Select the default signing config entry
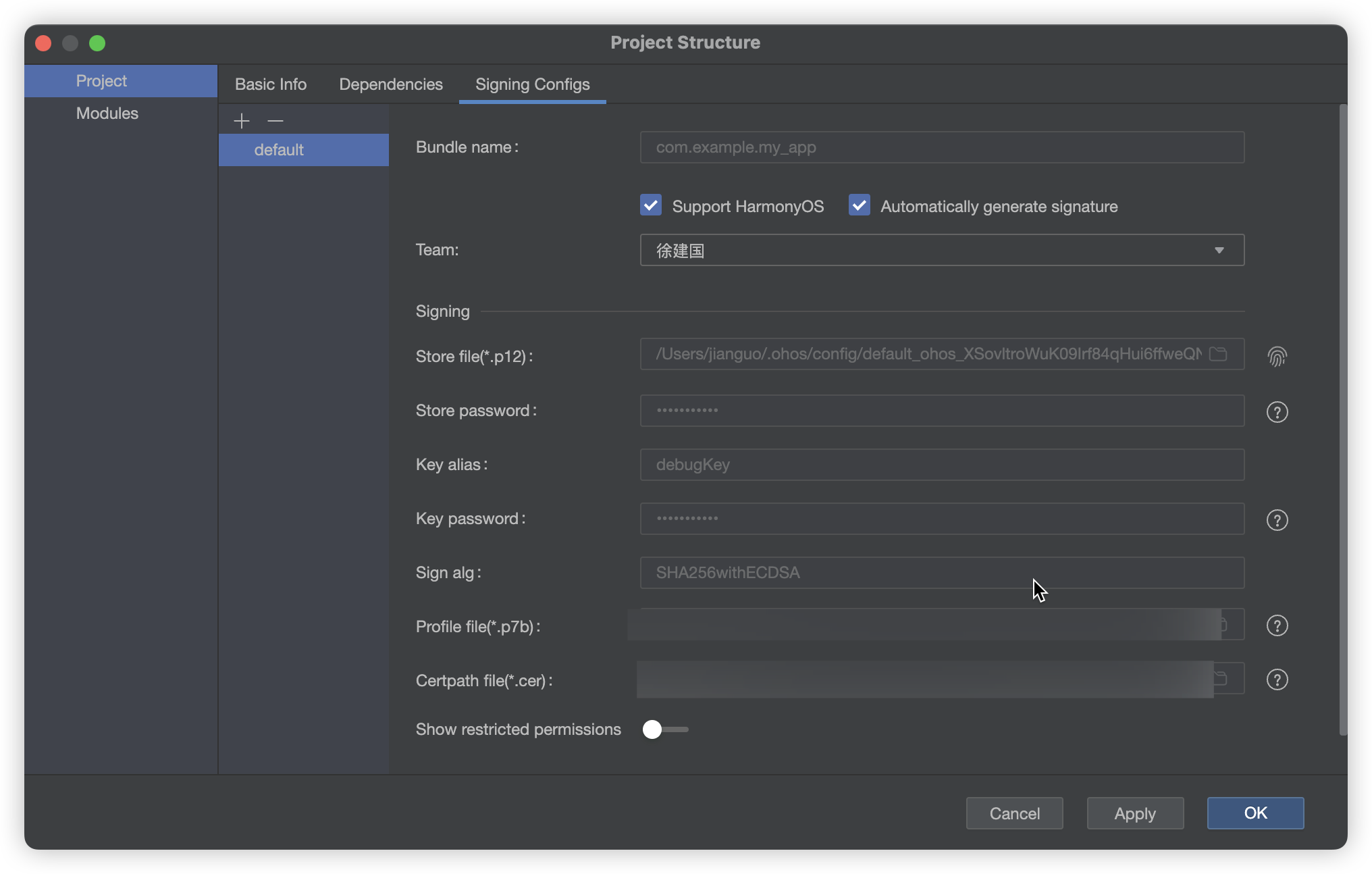 pos(279,150)
